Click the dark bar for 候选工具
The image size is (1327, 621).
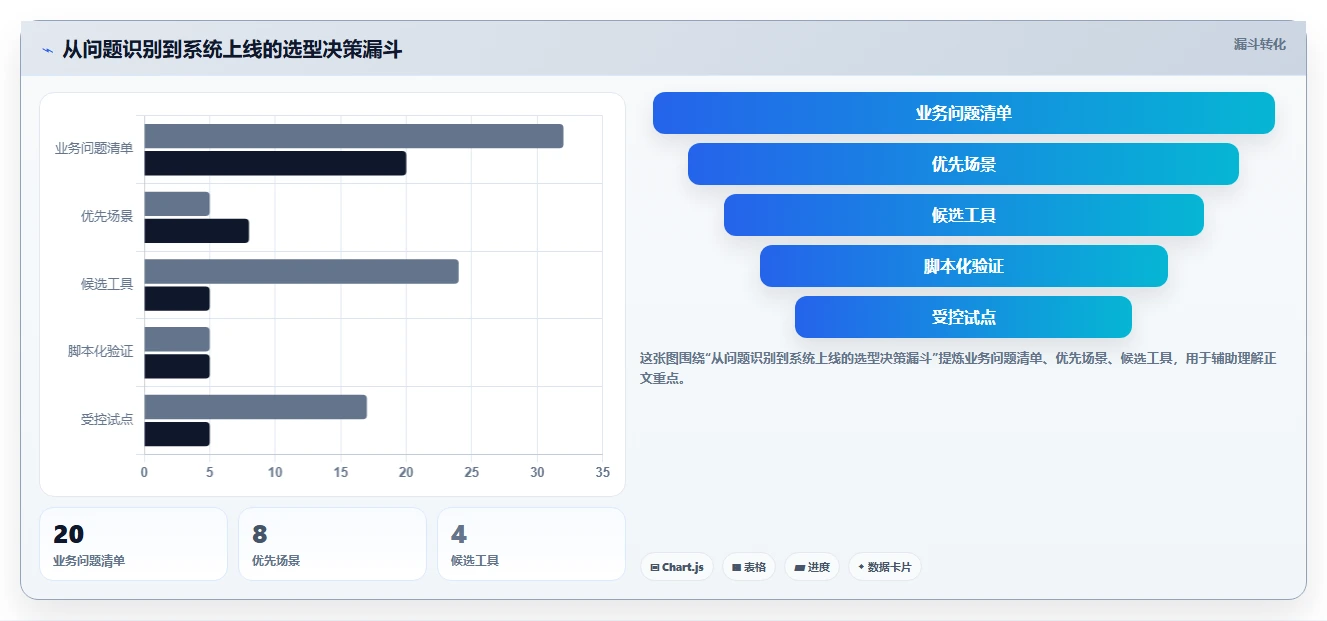click(177, 298)
